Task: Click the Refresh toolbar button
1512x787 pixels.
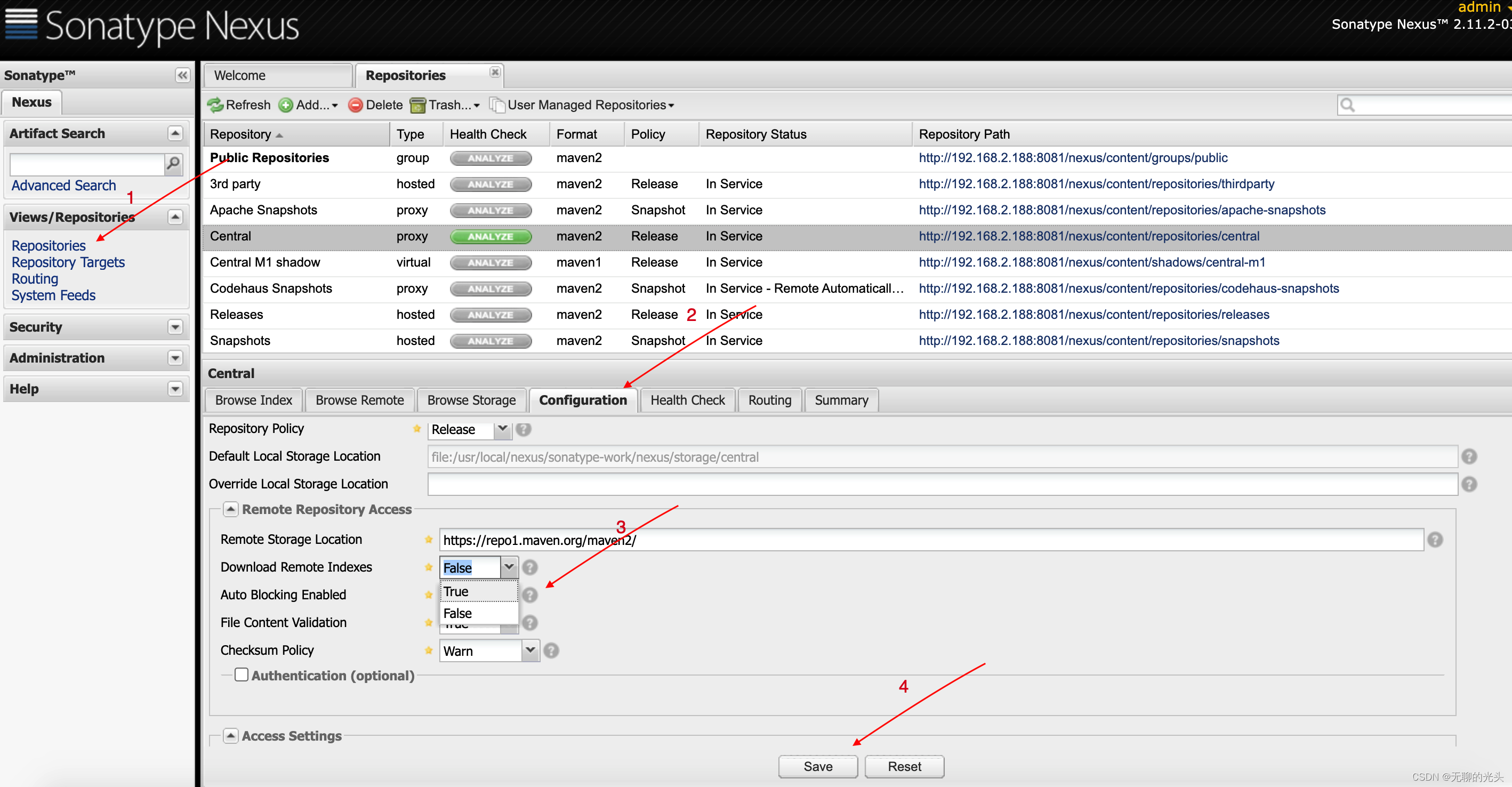Action: click(x=239, y=105)
